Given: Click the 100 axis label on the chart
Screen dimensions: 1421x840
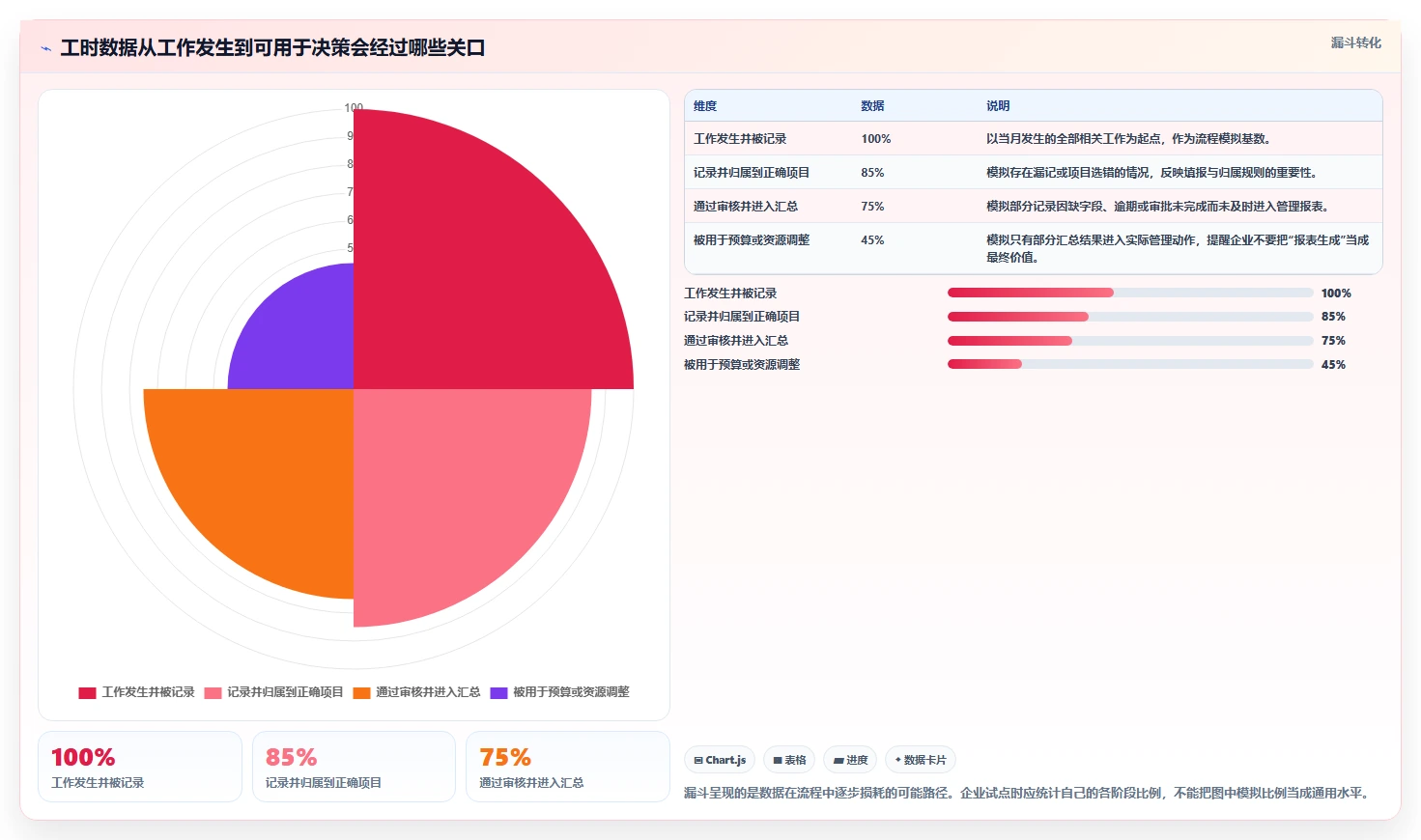Looking at the screenshot, I should [x=354, y=108].
